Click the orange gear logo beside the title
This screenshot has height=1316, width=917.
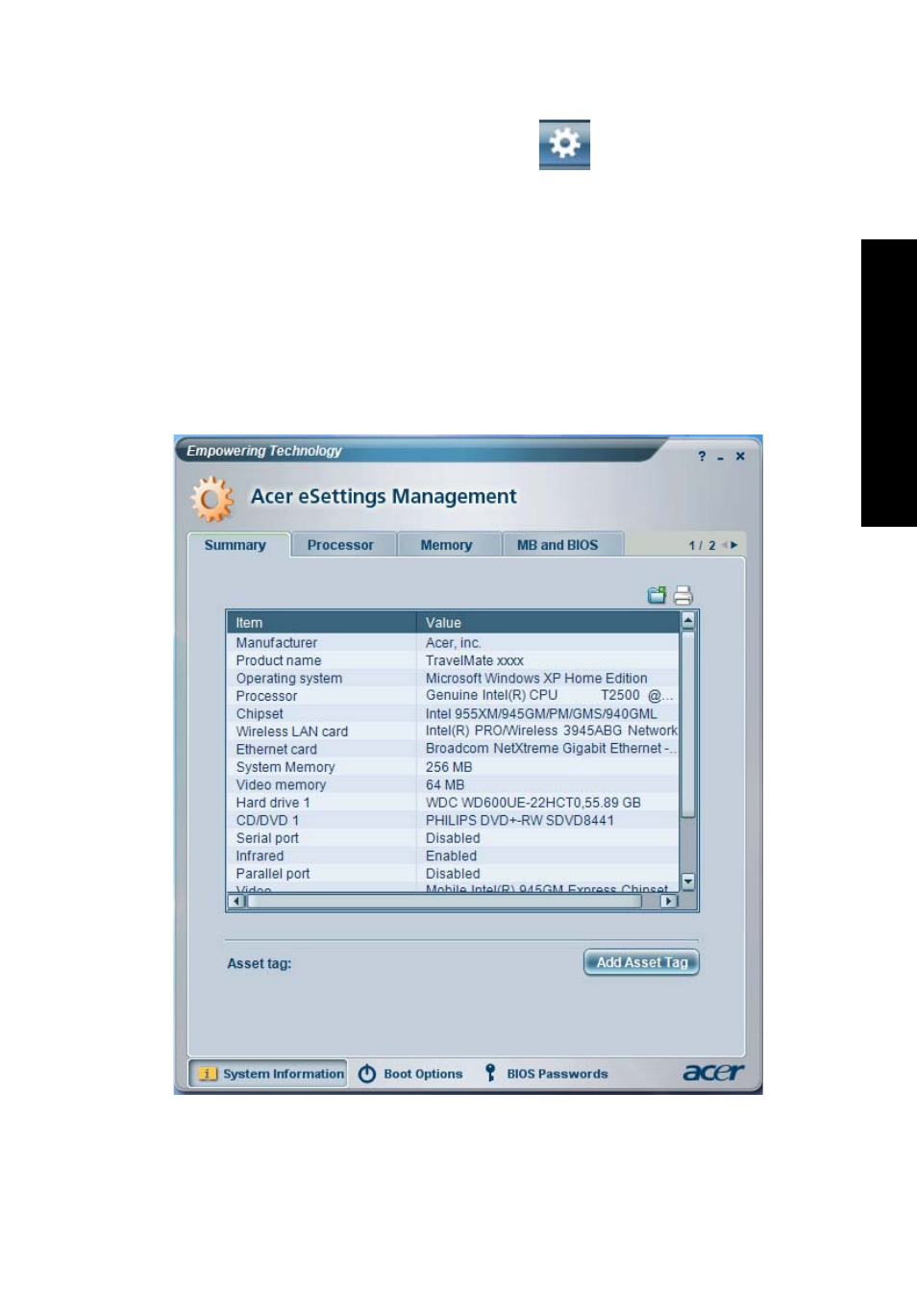click(x=212, y=499)
